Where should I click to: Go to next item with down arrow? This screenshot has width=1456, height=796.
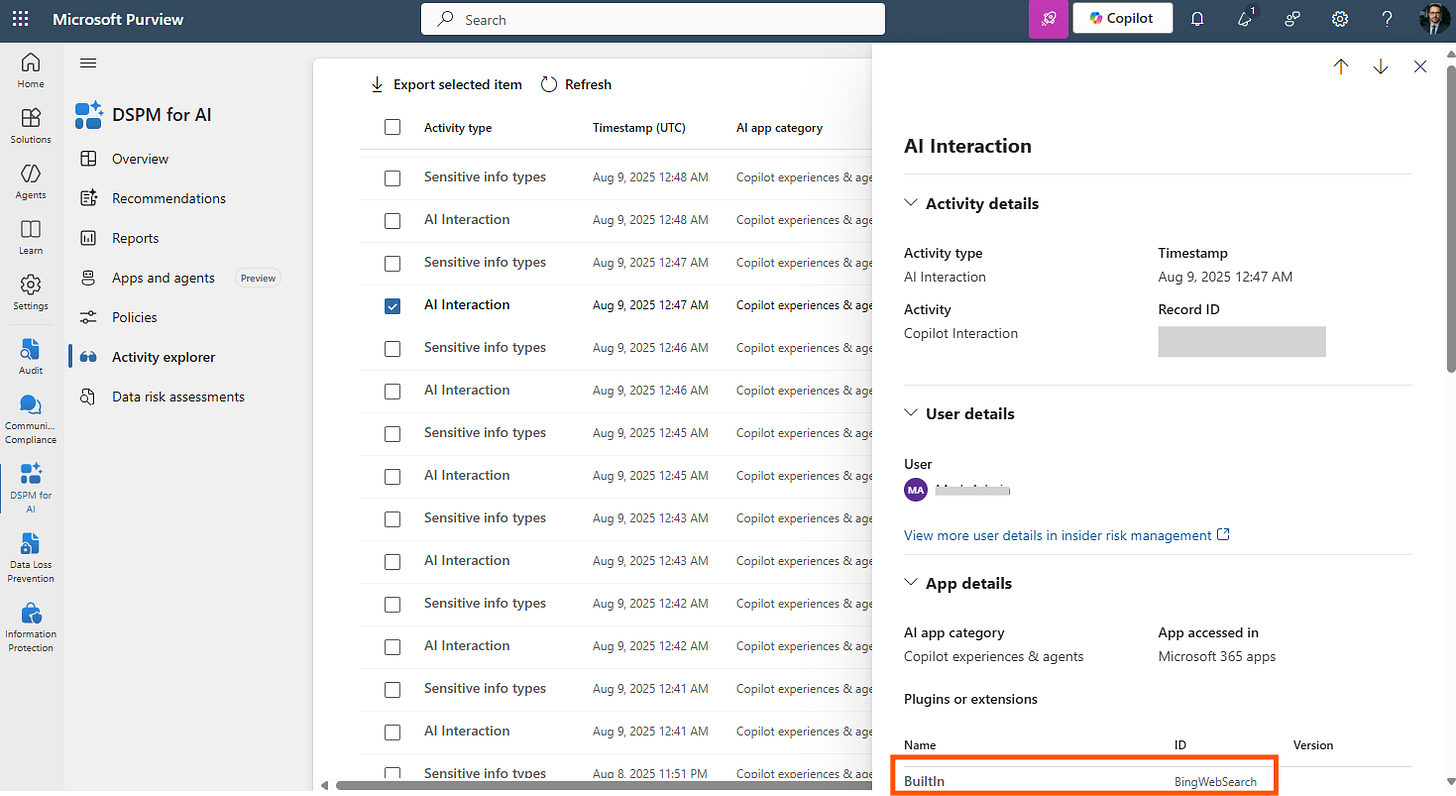[1381, 66]
